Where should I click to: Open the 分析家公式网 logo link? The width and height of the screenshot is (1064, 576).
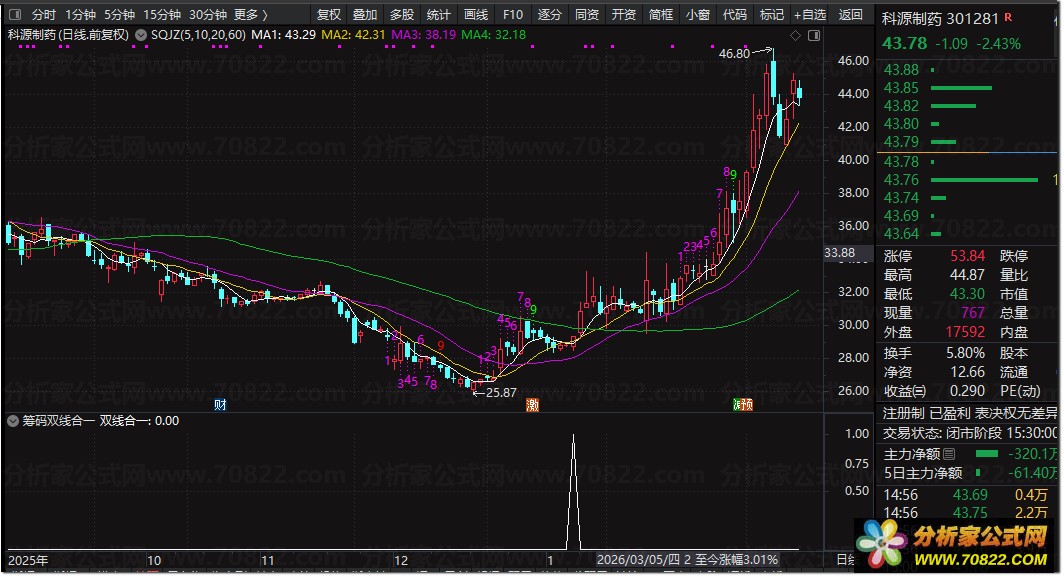point(956,545)
